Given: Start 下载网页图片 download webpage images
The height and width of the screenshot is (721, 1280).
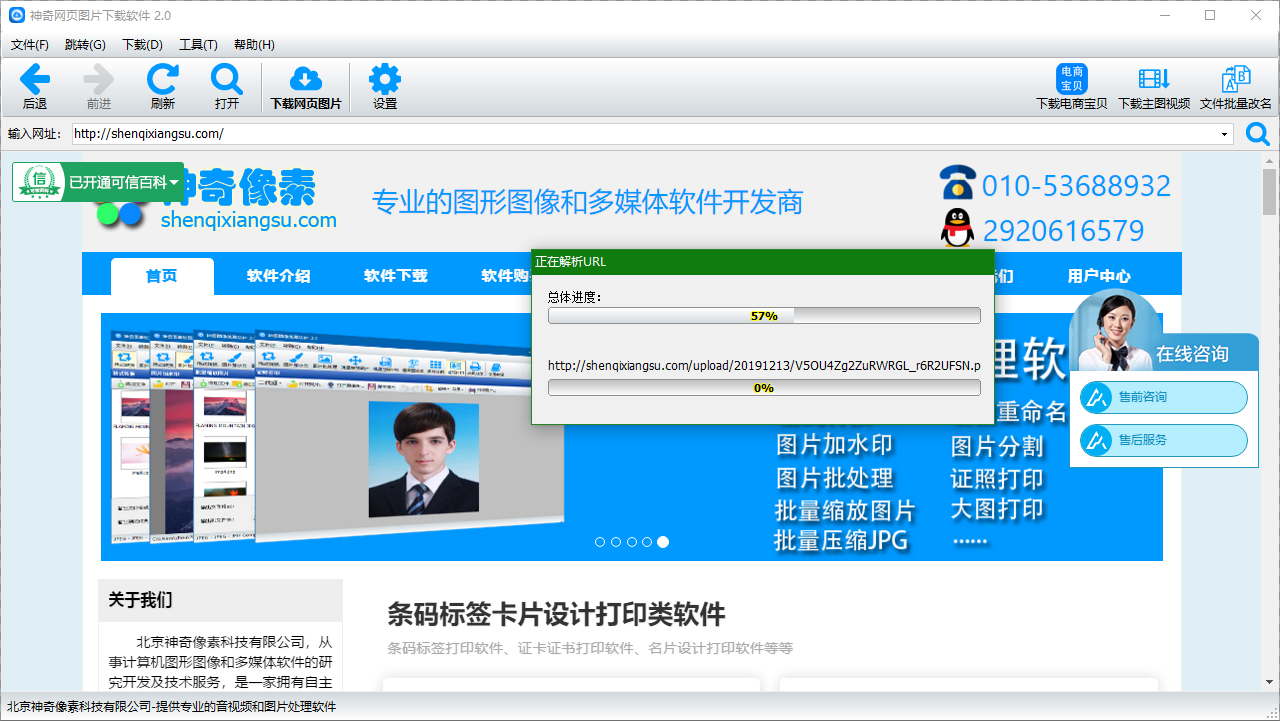Looking at the screenshot, I should 305,85.
